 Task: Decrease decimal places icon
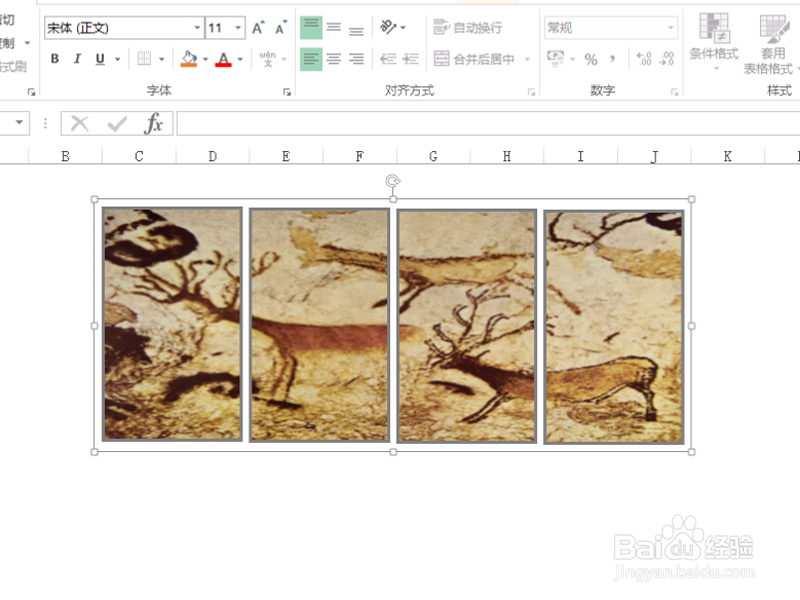pyautogui.click(x=667, y=59)
